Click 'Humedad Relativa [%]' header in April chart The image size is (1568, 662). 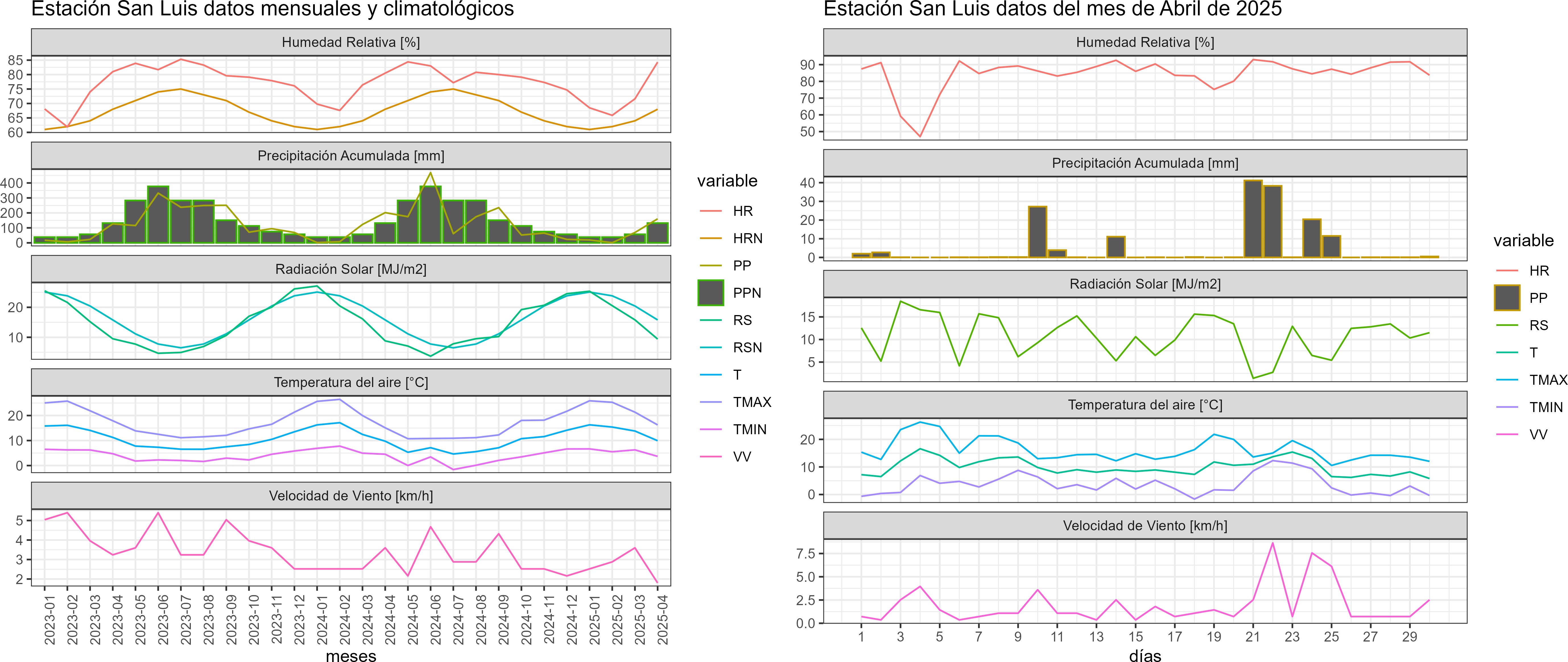coord(1145,42)
